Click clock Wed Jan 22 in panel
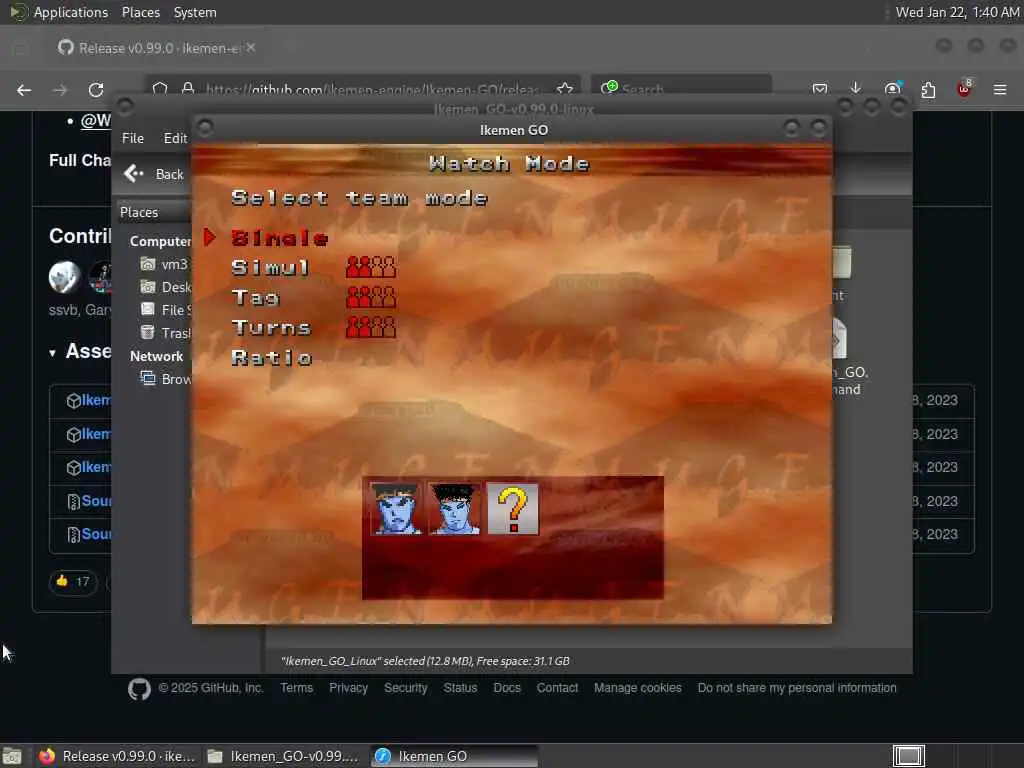This screenshot has height=768, width=1024. (x=957, y=12)
